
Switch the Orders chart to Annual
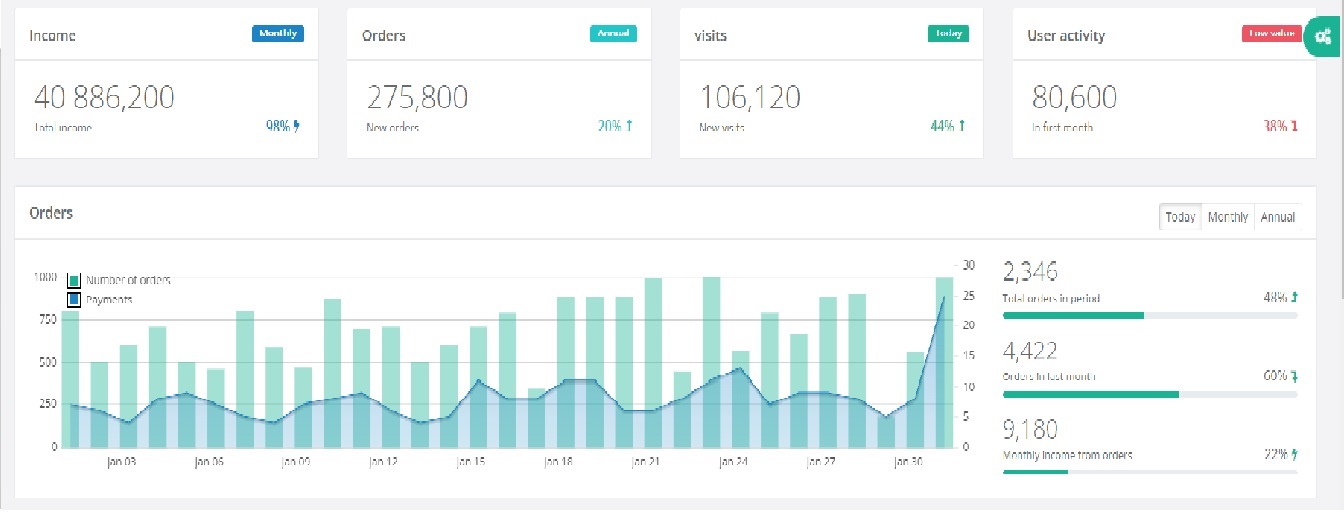click(1277, 217)
